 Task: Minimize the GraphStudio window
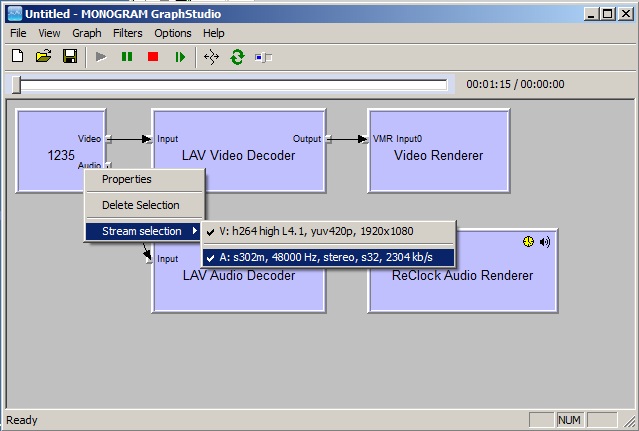click(591, 14)
